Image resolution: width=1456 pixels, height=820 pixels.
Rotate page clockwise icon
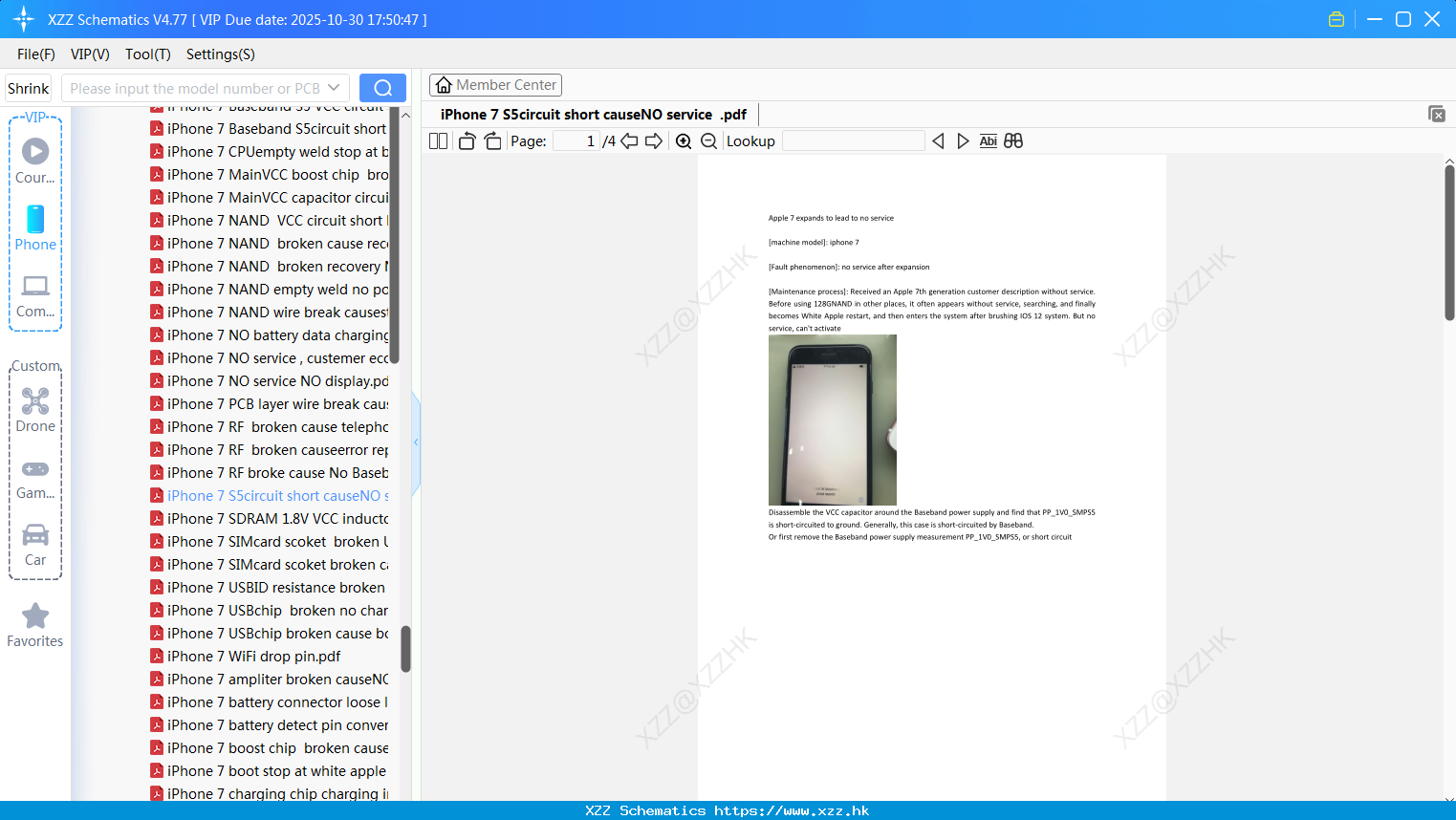(x=492, y=141)
